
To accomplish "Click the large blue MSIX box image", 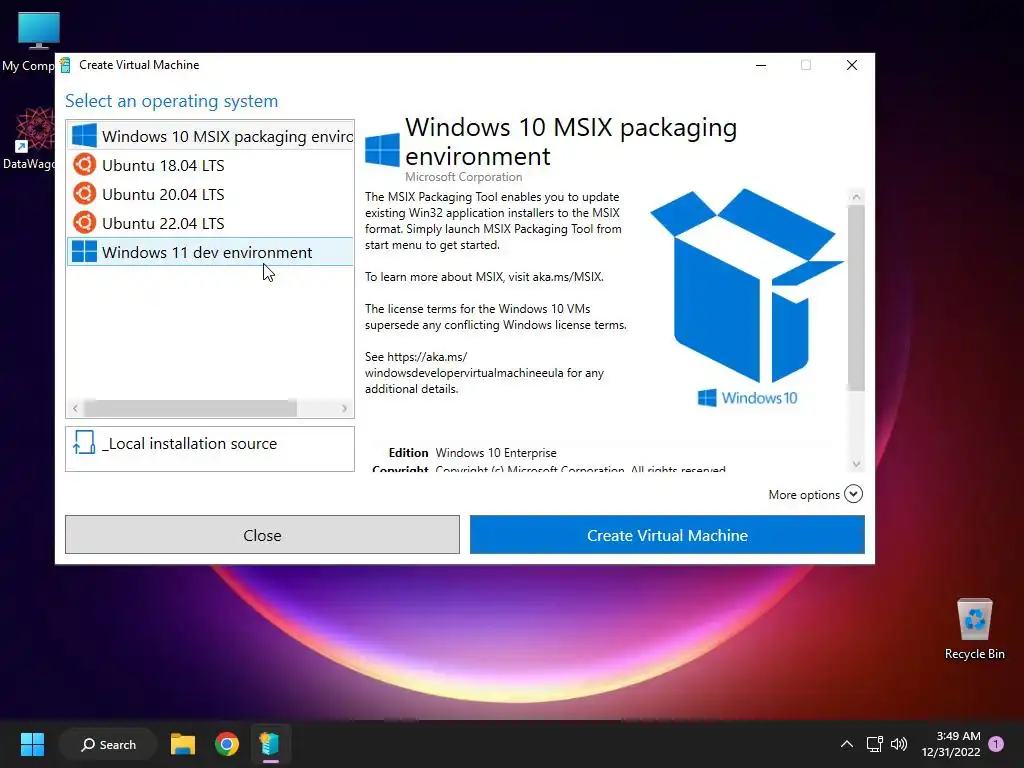I will pyautogui.click(x=746, y=285).
